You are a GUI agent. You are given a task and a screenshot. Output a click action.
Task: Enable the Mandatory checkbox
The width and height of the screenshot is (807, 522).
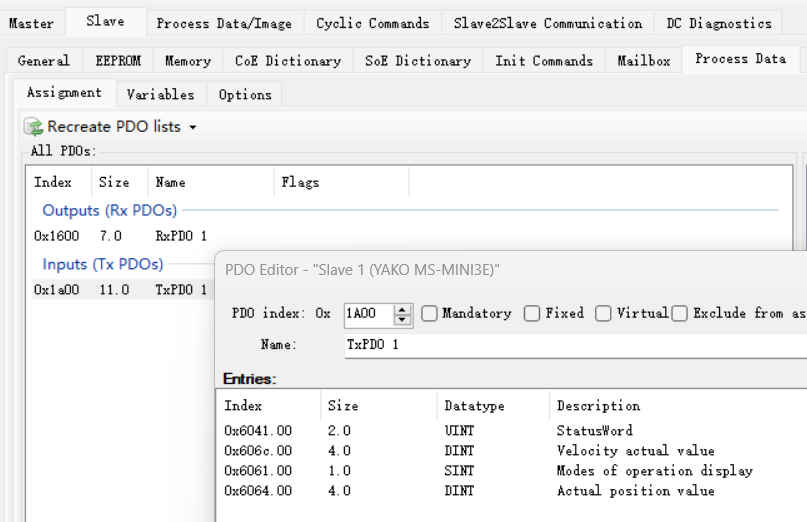point(429,314)
